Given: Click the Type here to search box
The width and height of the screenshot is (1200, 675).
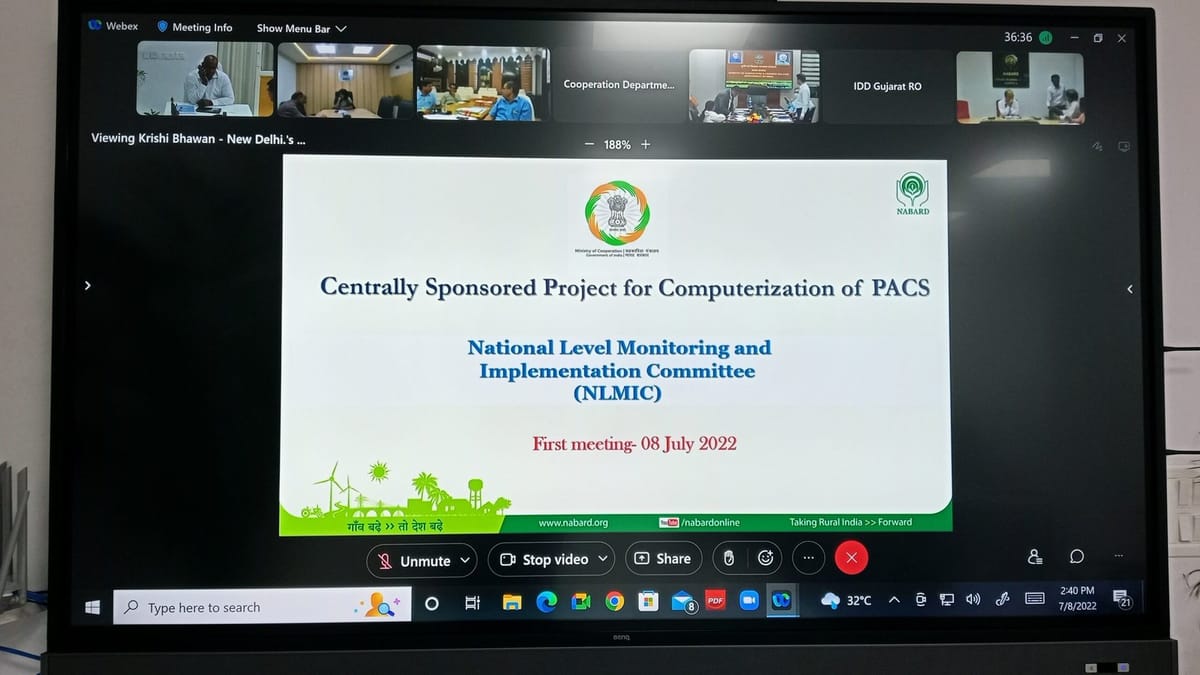Looking at the screenshot, I should [x=262, y=606].
